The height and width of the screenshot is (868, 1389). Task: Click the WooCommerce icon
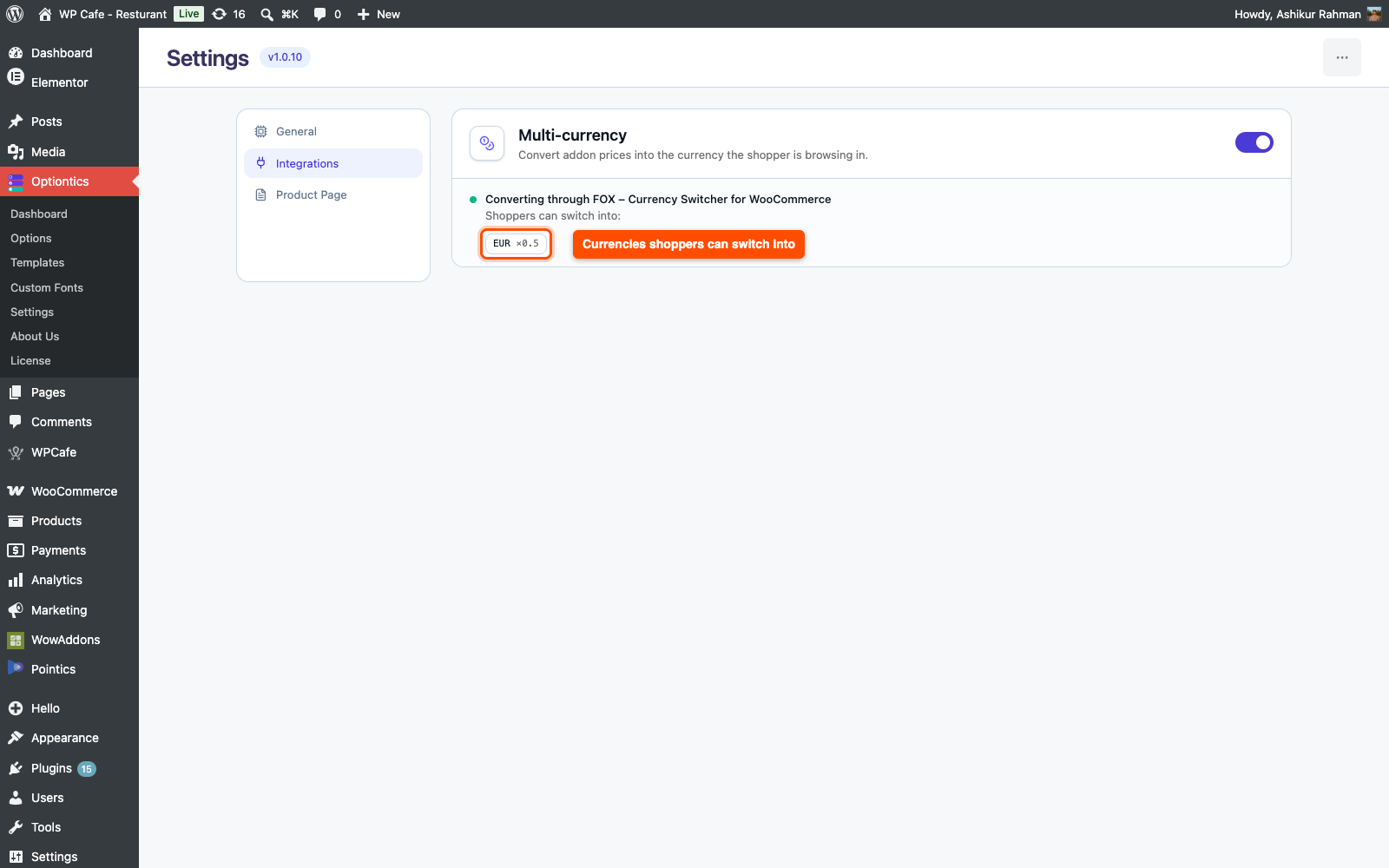tap(16, 491)
